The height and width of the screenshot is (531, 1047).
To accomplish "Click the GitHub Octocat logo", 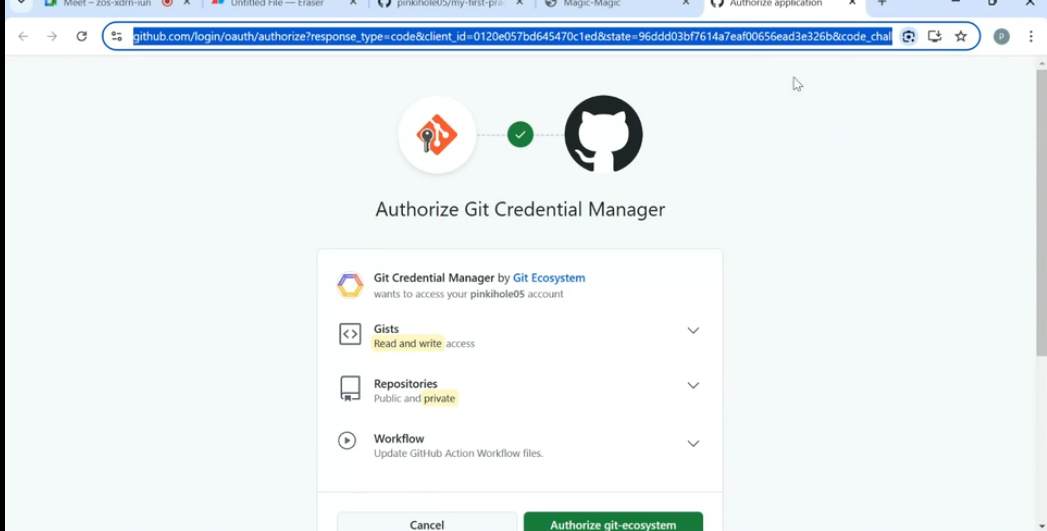I will pyautogui.click(x=603, y=135).
